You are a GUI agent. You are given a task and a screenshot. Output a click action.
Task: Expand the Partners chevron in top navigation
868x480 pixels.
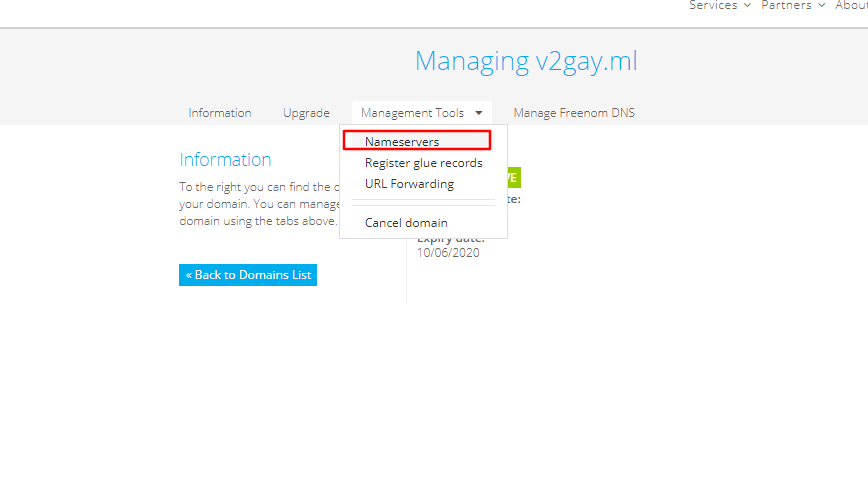click(821, 6)
